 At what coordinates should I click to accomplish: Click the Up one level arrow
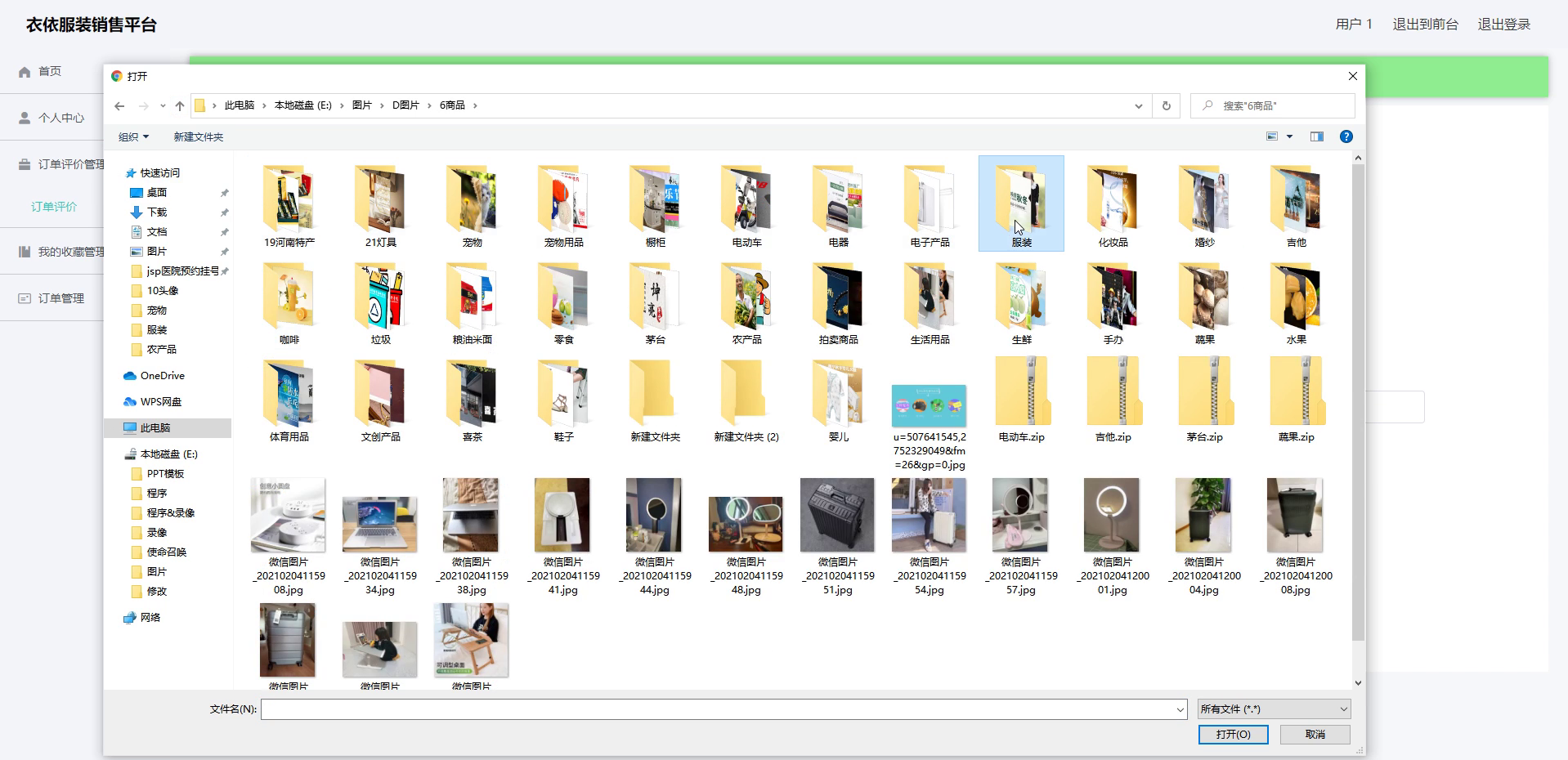[x=180, y=105]
